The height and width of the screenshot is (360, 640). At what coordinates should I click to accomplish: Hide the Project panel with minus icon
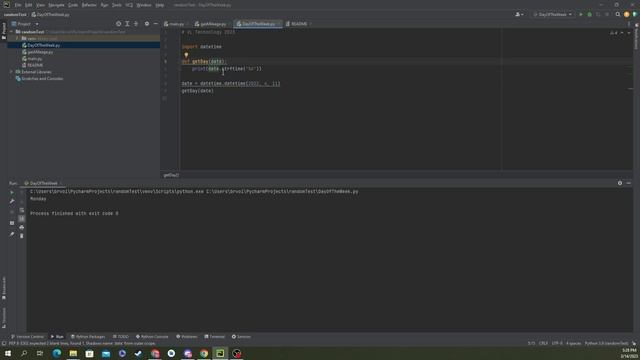(x=156, y=24)
